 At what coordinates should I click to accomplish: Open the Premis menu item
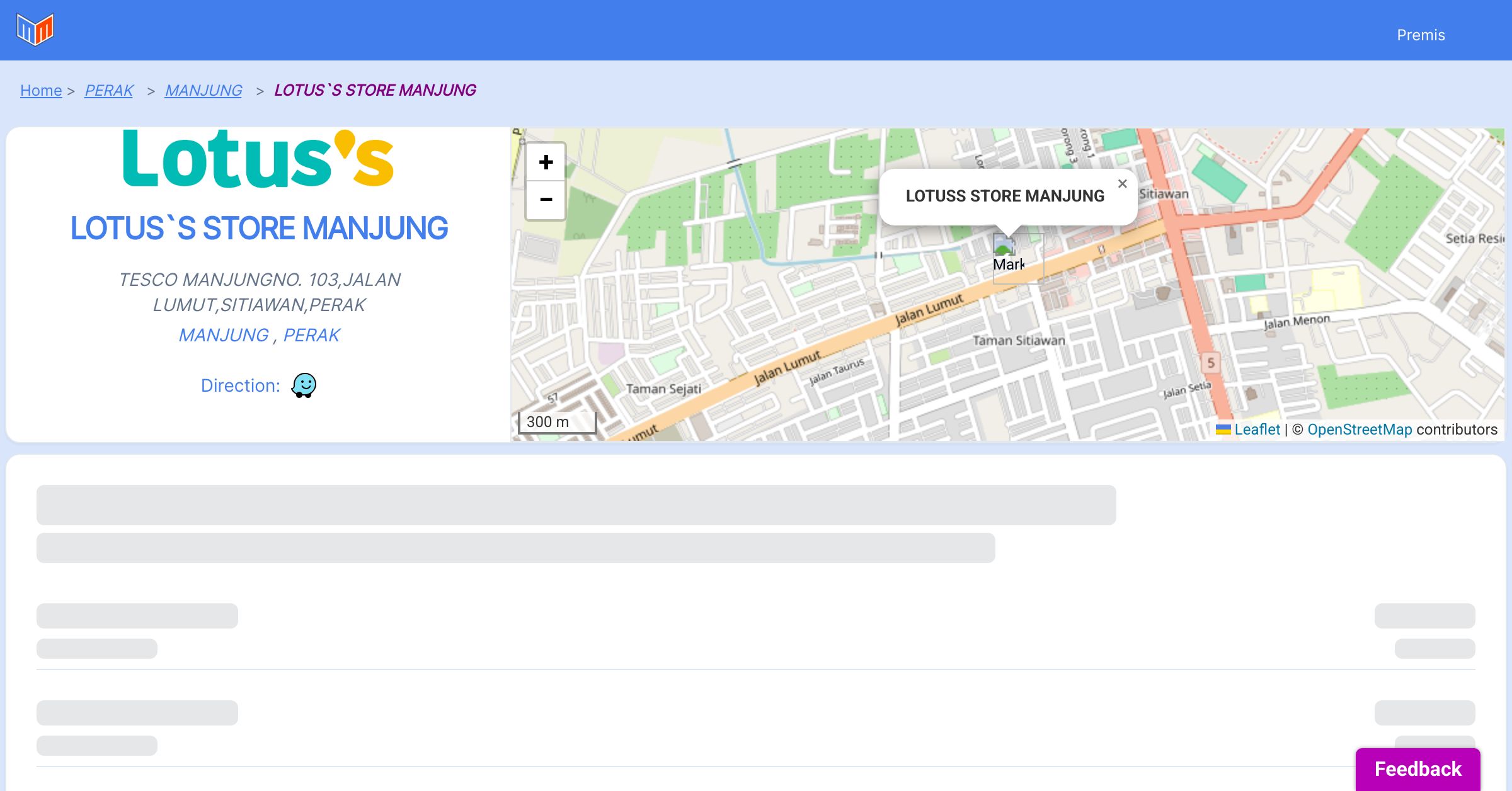click(1421, 35)
